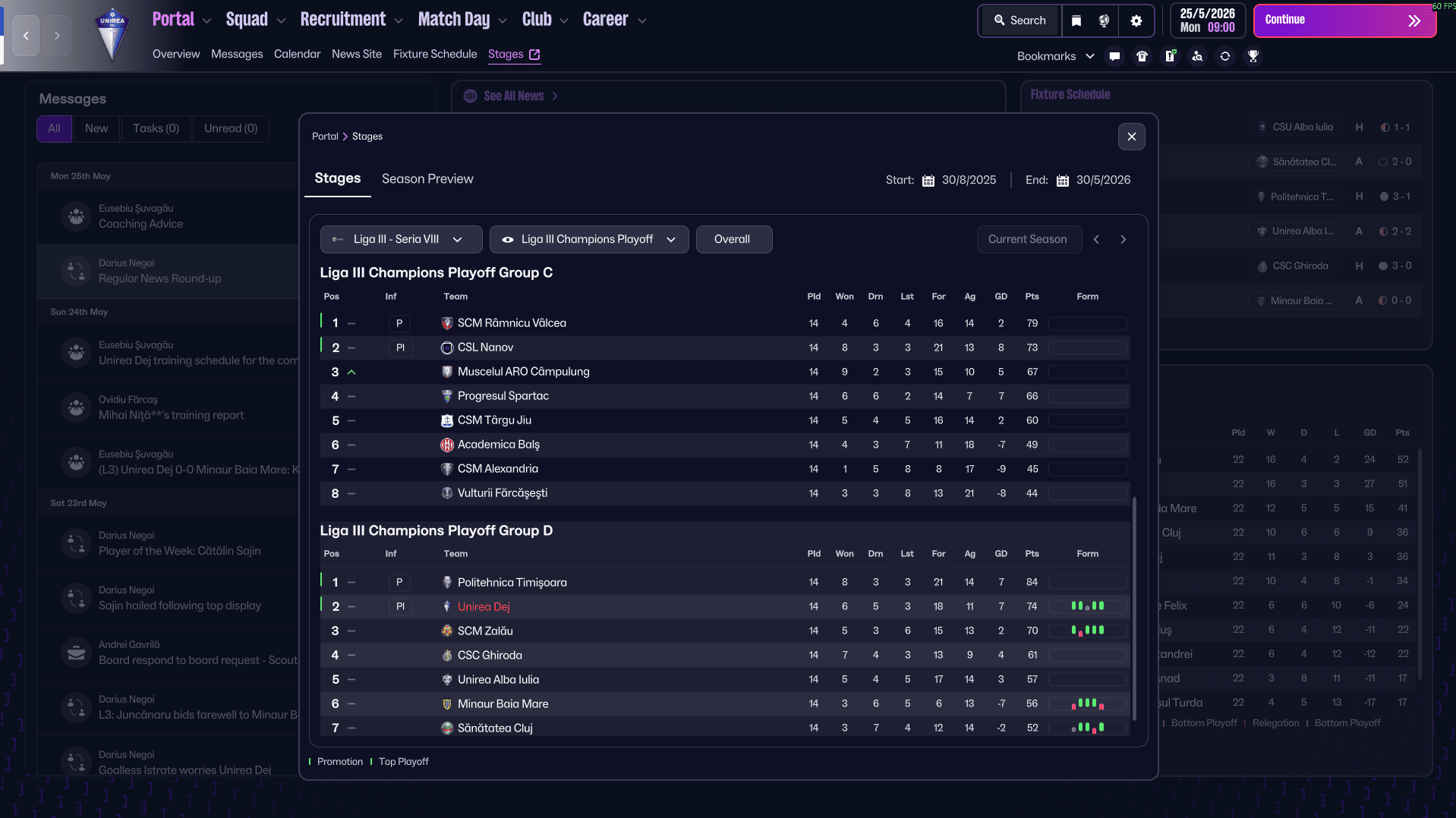Click the kit shirt bookmark icon
The image size is (1456, 818).
[x=1142, y=56]
